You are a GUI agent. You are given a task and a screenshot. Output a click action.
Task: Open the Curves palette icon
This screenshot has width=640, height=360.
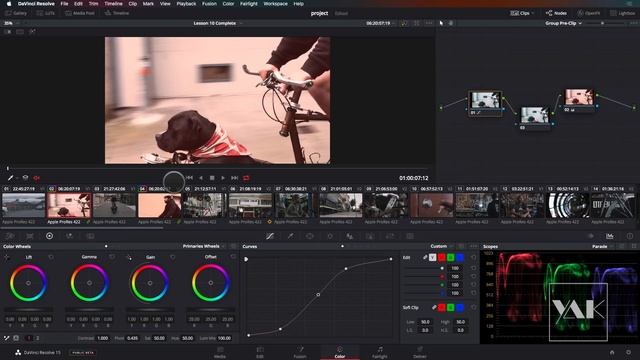tap(270, 236)
